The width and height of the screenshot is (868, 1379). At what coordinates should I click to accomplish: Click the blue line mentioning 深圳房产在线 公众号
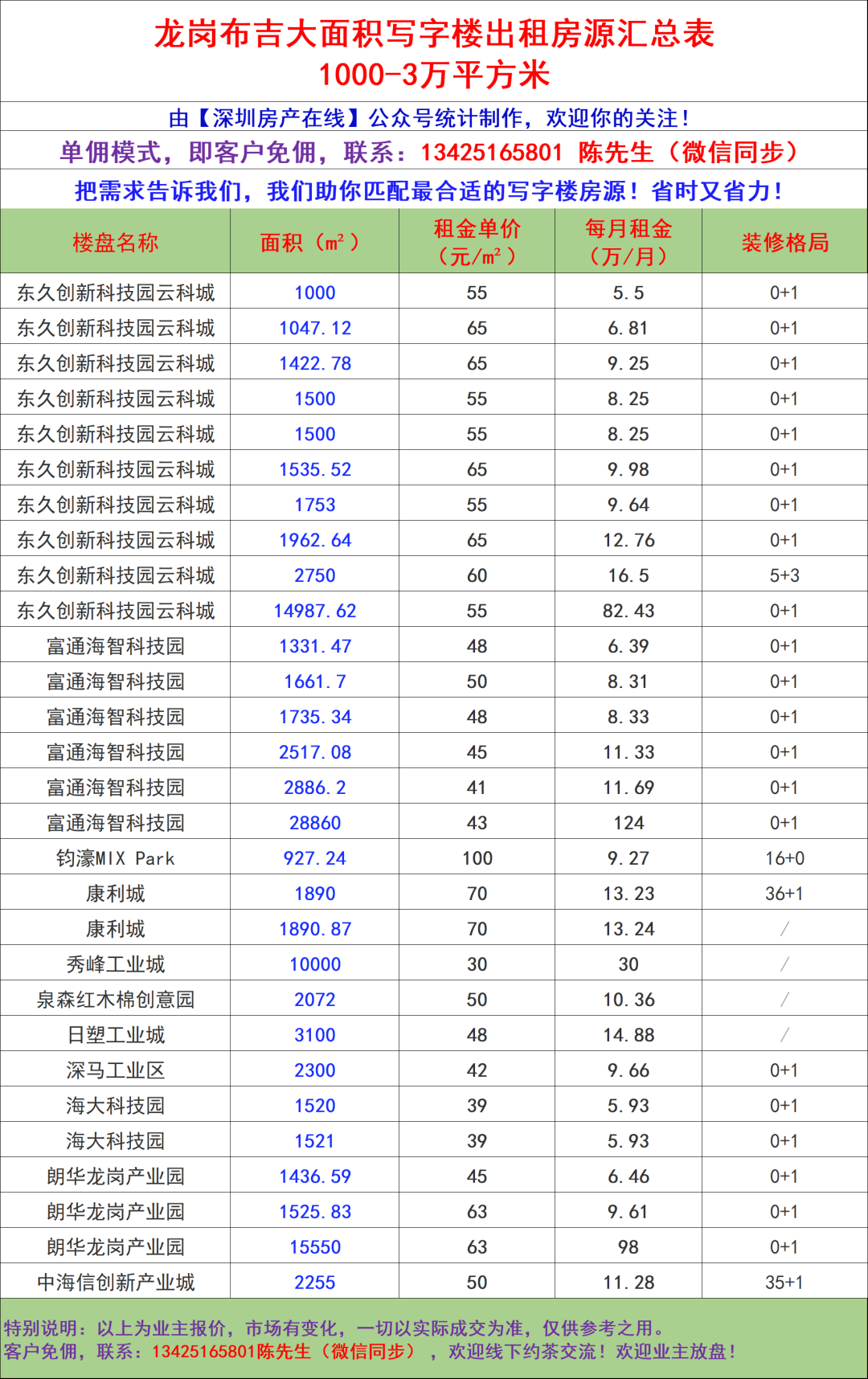click(430, 118)
